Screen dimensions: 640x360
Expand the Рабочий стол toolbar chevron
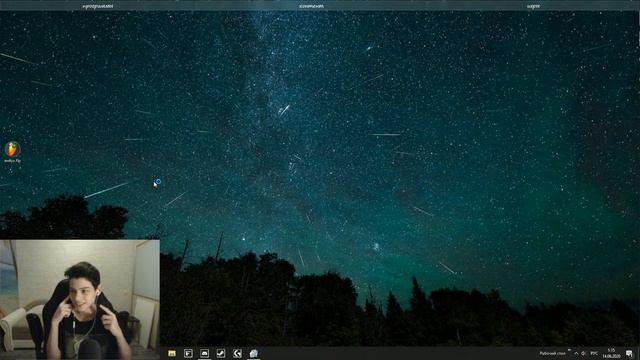[x=569, y=351]
